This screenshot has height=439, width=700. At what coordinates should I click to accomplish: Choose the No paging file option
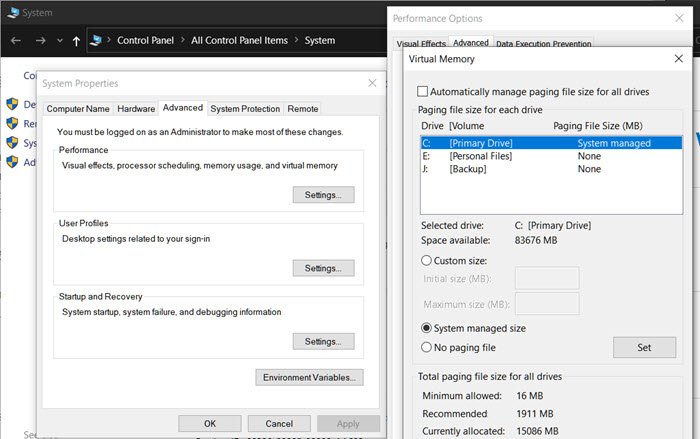(427, 347)
